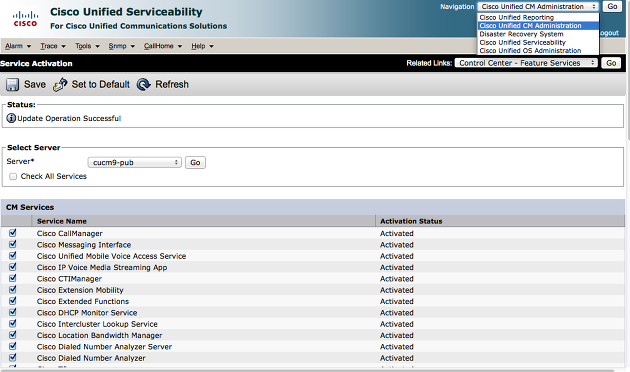Click the Set to Default icon
Screen dimensions: 630x372
click(x=60, y=84)
